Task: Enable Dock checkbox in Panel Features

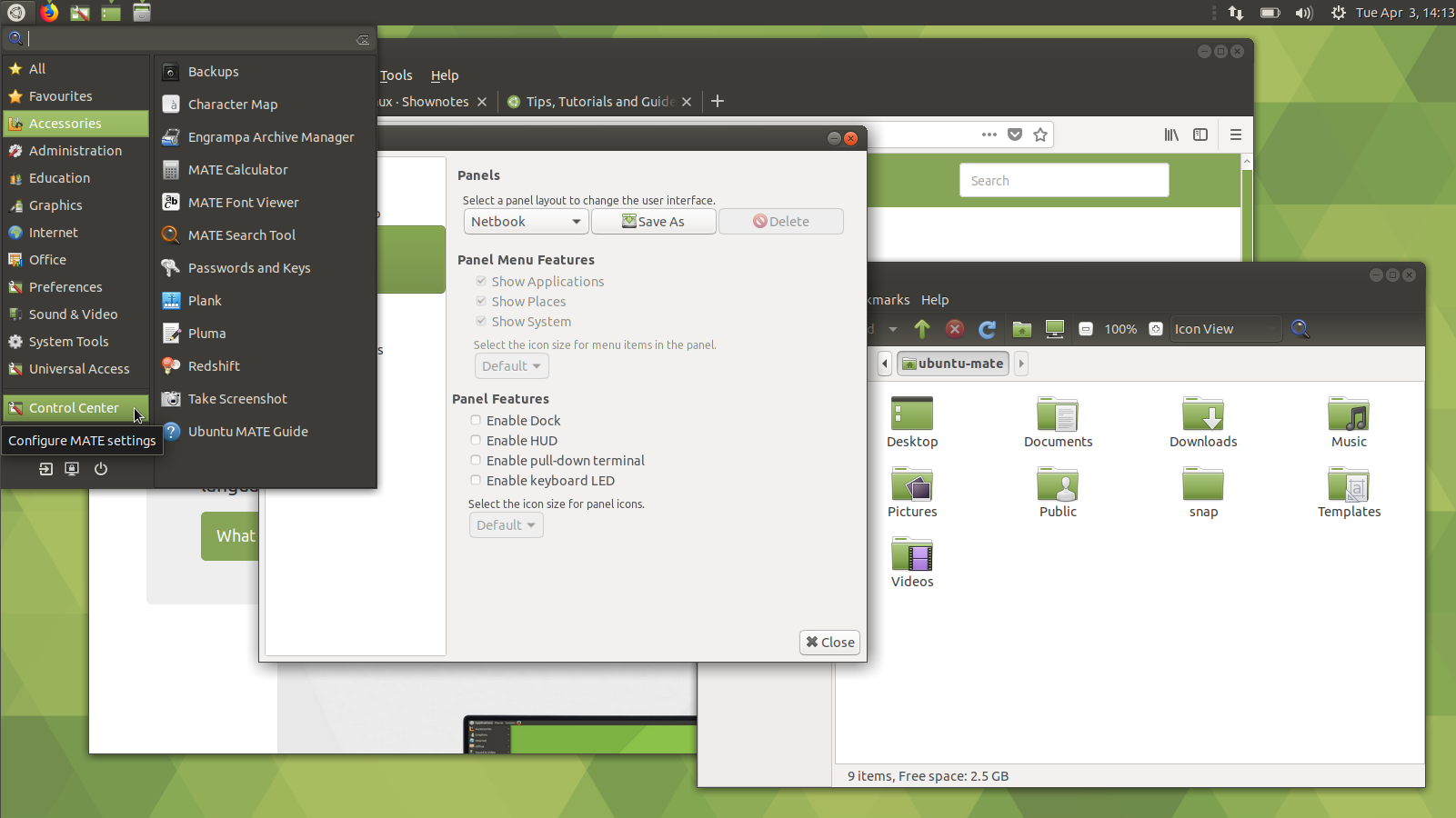Action: (476, 420)
